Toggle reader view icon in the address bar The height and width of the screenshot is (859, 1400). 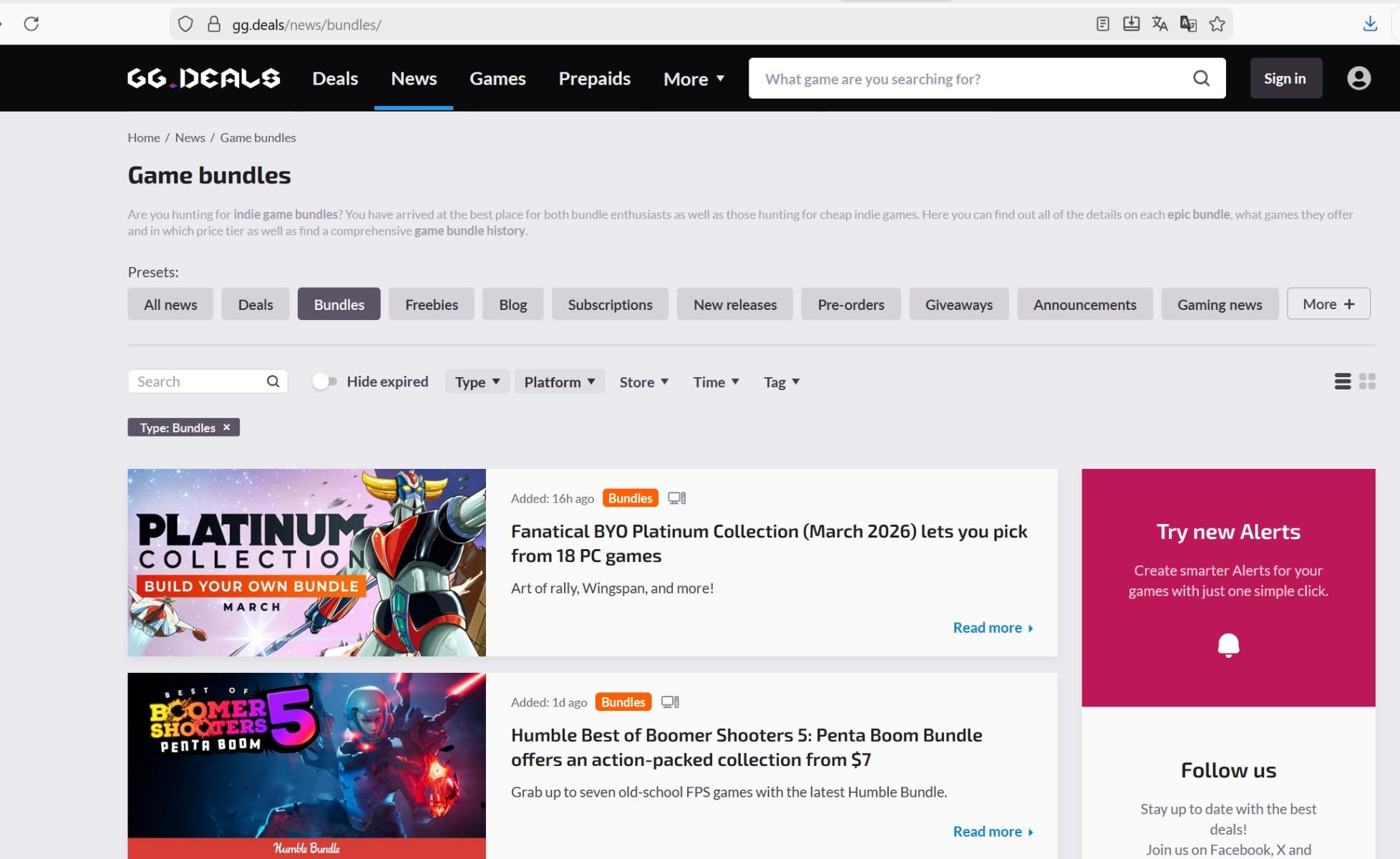(x=1103, y=24)
